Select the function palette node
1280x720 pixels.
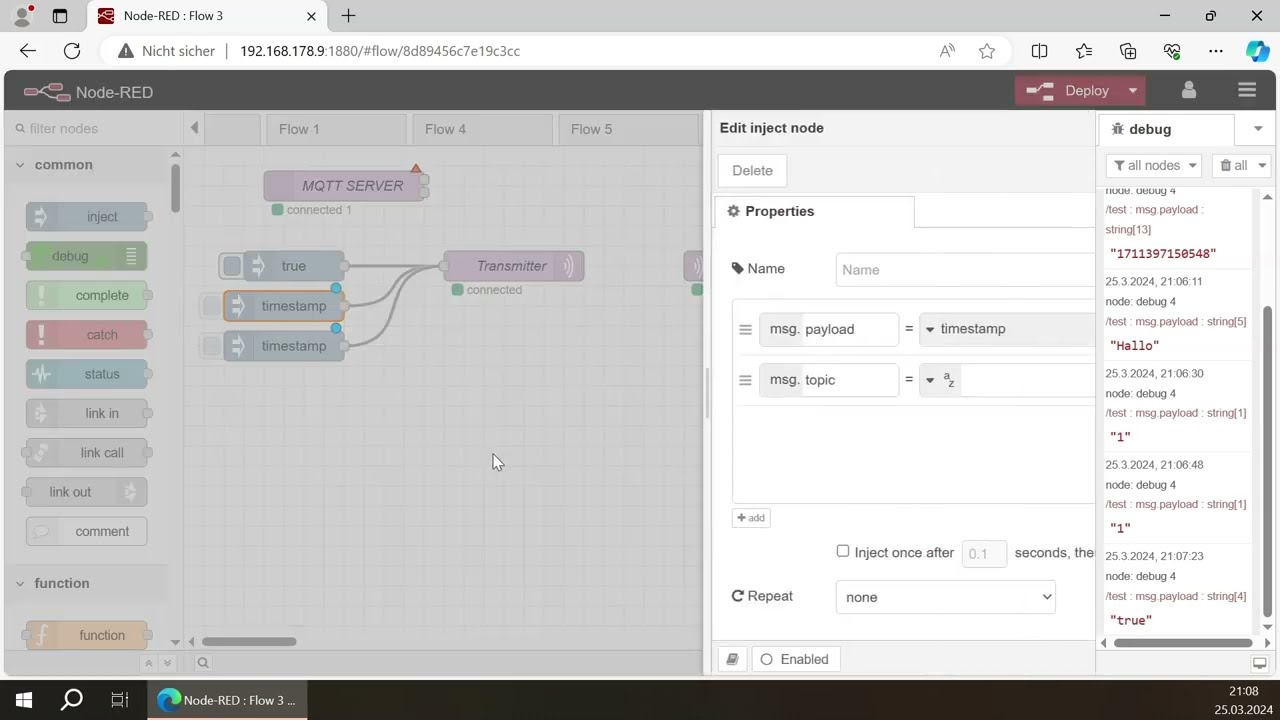[x=87, y=635]
